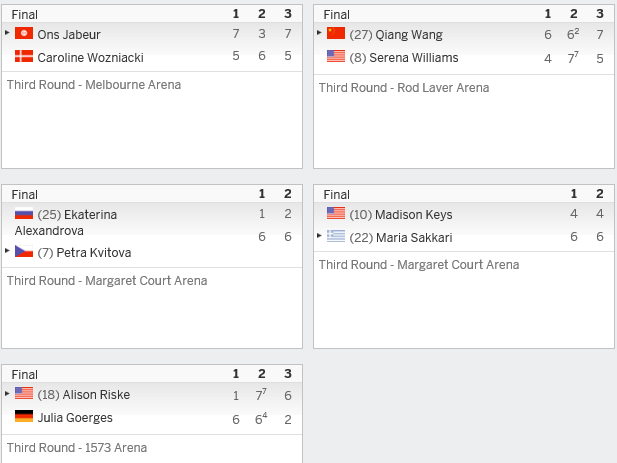617x463 pixels.
Task: Click the winner arrow next to Qiang Wang
Action: coord(319,33)
